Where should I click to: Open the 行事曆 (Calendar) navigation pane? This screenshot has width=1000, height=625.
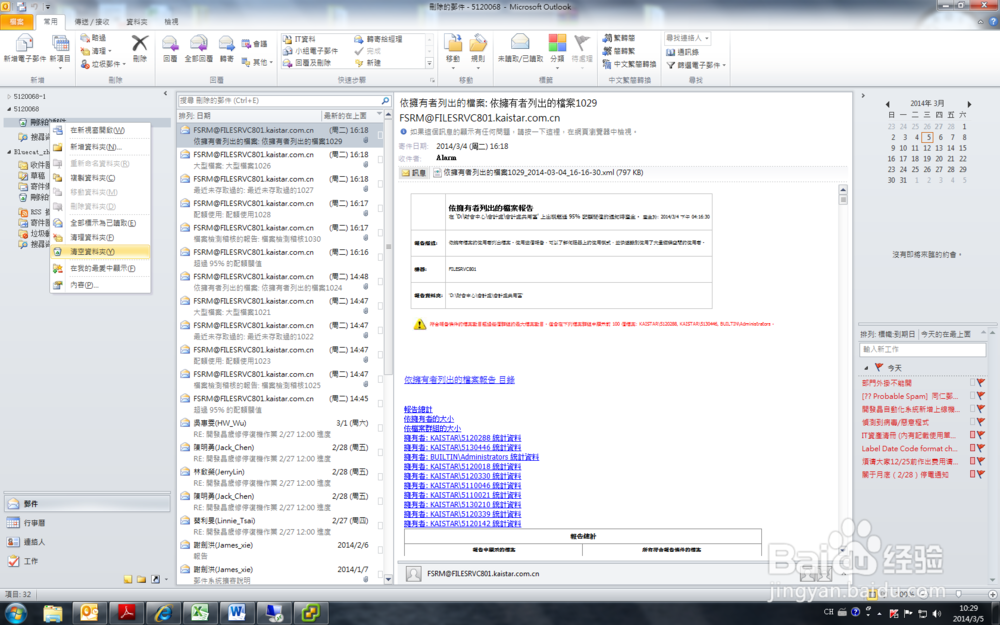(87, 522)
